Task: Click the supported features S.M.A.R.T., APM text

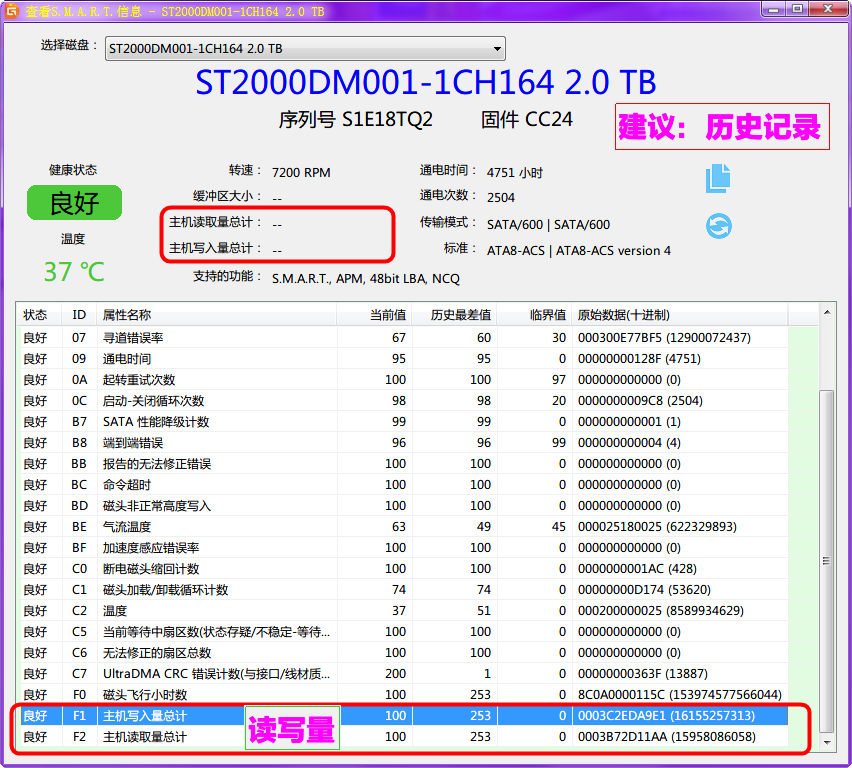Action: point(366,279)
